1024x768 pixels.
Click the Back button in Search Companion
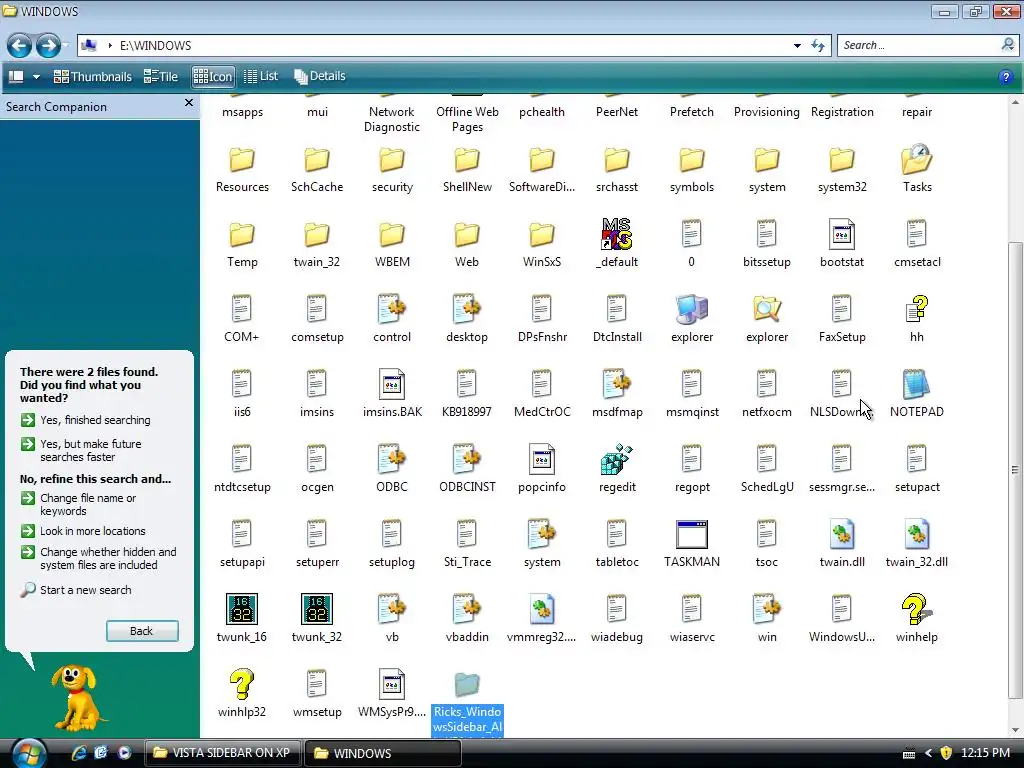(x=142, y=631)
